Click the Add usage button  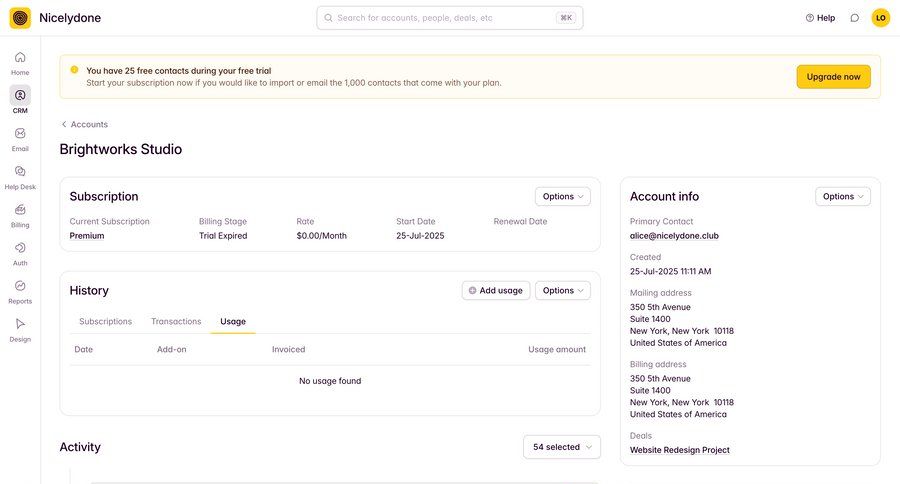[496, 291]
